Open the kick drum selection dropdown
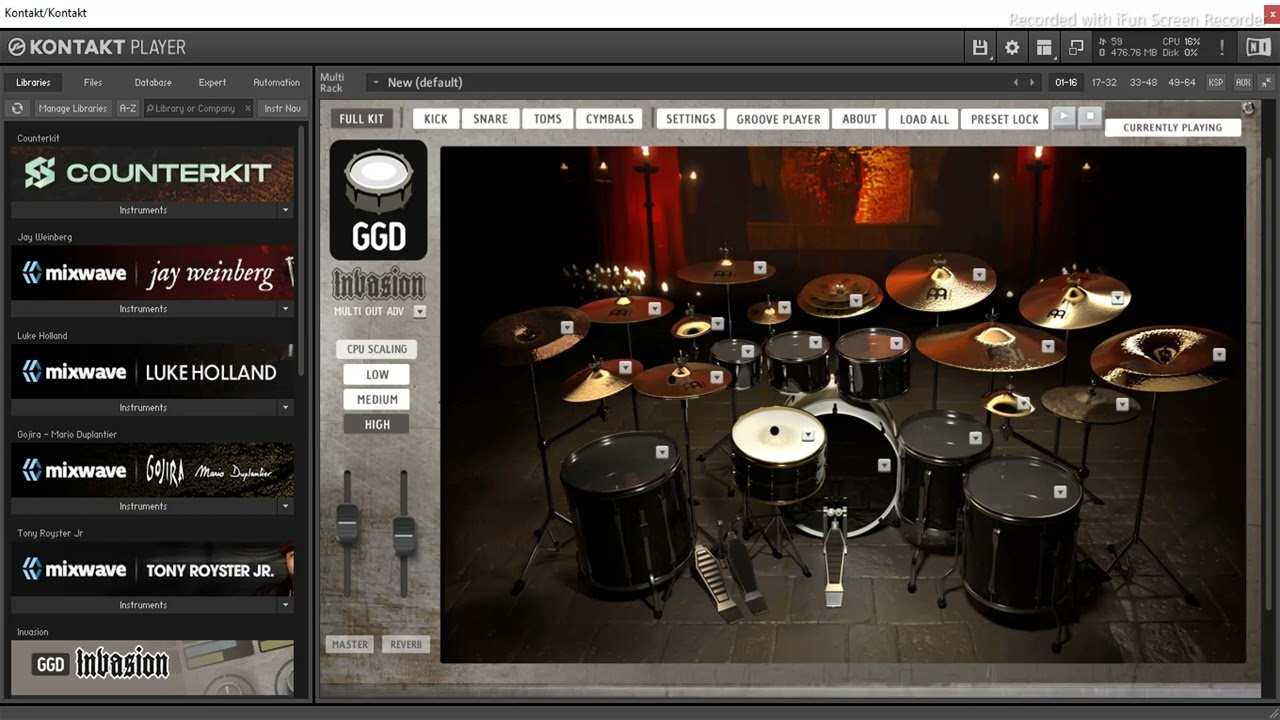 884,465
